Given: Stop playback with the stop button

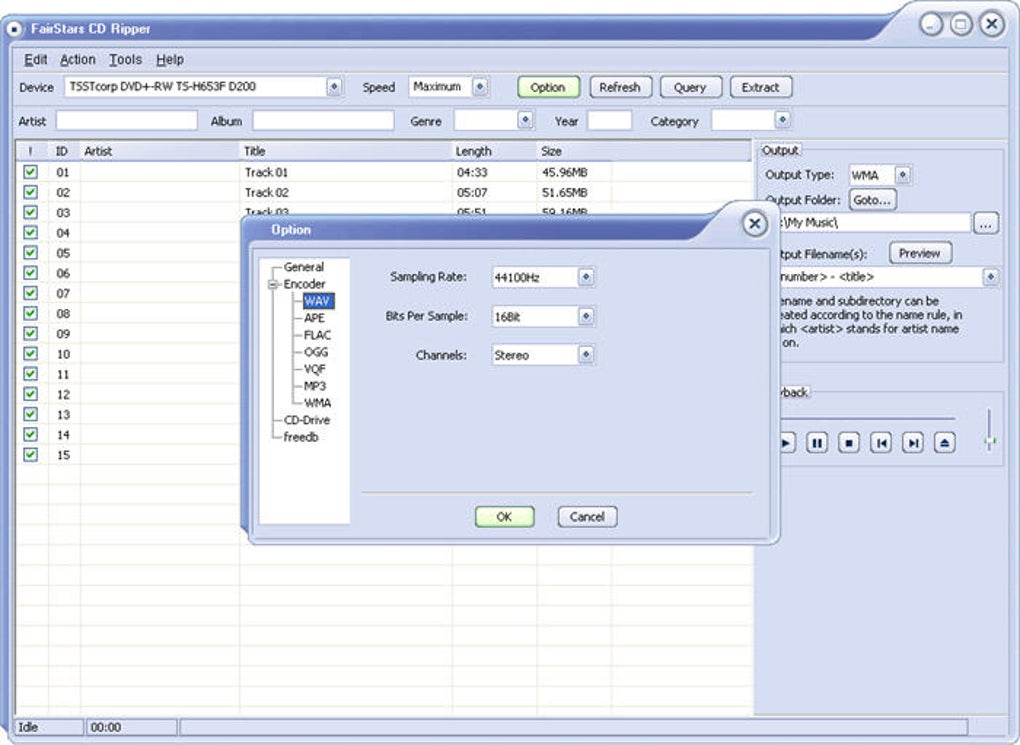Looking at the screenshot, I should pos(849,443).
